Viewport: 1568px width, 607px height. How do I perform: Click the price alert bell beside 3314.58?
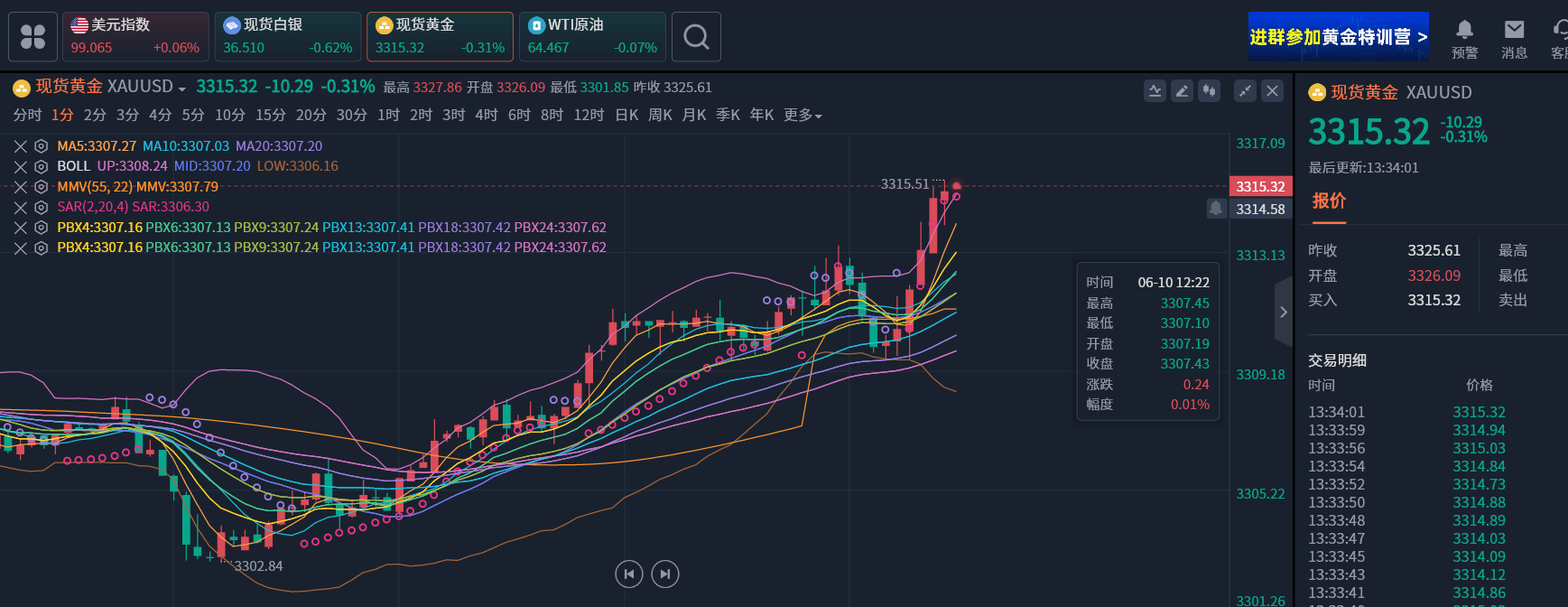click(x=1216, y=209)
